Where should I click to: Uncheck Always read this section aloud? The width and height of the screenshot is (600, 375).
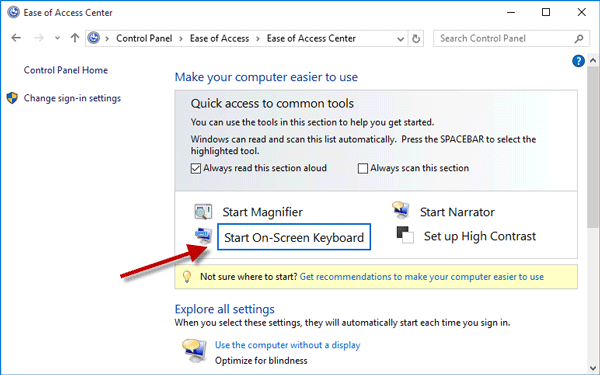pos(196,168)
